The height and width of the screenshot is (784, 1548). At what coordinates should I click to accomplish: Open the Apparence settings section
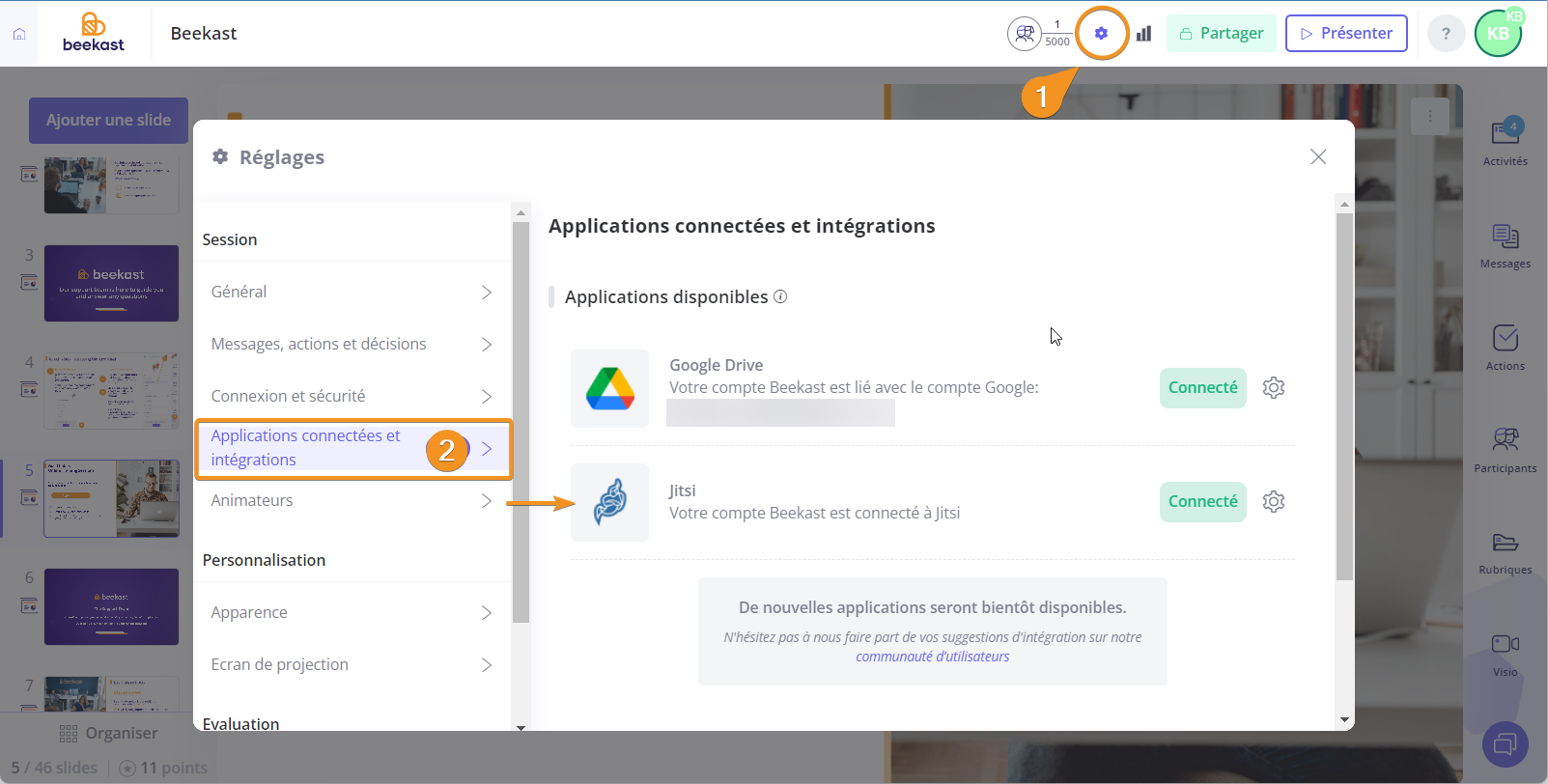pos(352,612)
